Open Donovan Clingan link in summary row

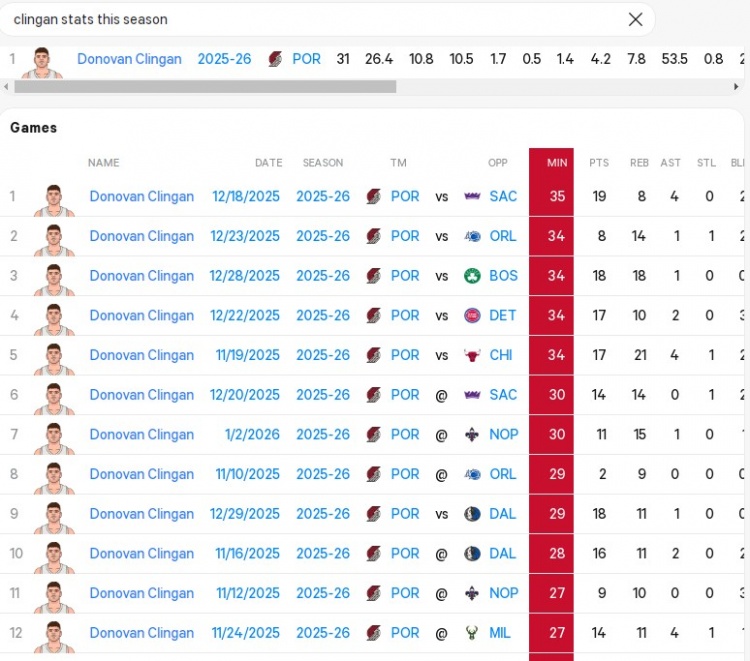pyautogui.click(x=129, y=59)
